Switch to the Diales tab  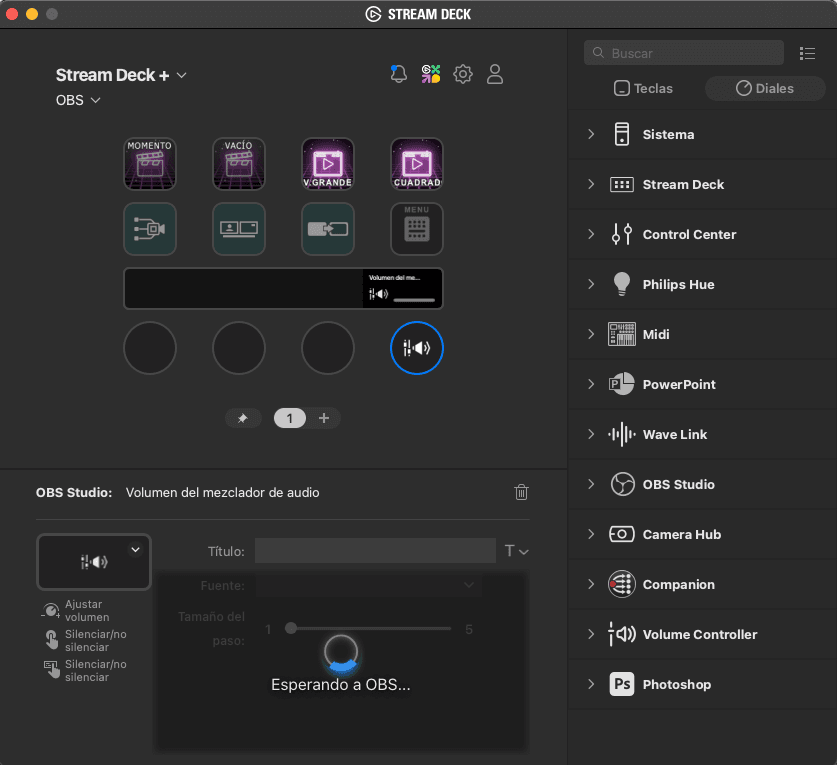pyautogui.click(x=765, y=89)
